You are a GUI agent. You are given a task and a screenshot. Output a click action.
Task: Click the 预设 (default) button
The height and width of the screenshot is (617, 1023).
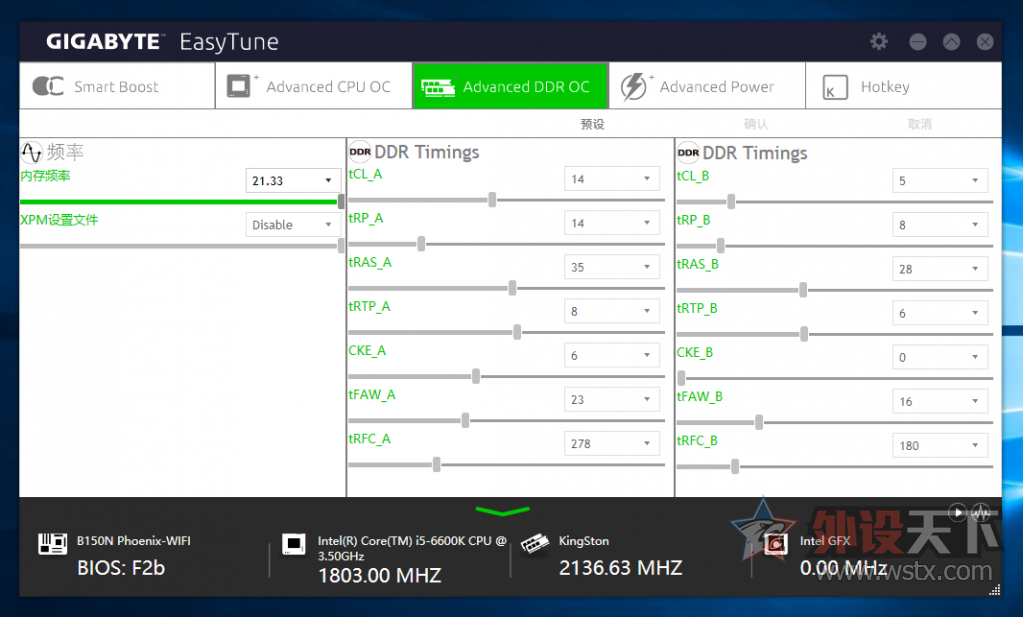[x=592, y=124]
